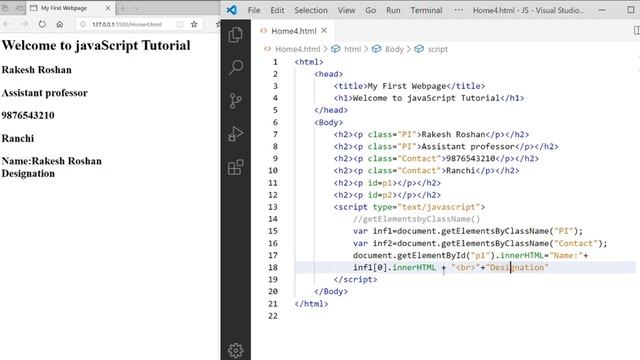
Task: Open the Source Control view
Action: pyautogui.click(x=236, y=101)
